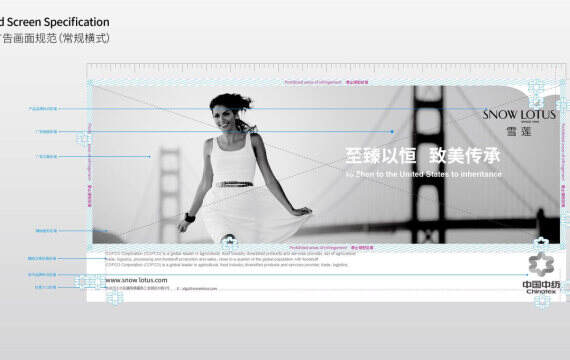Image resolution: width=570 pixels, height=360 pixels.
Task: Select the 雪莲 characters under SNOW LOTUS
Action: coord(519,131)
